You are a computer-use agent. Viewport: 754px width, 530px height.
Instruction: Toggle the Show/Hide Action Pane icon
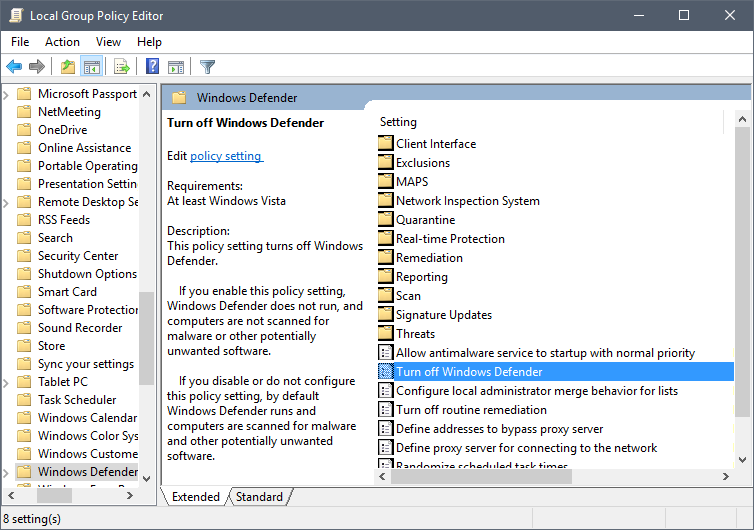(x=176, y=66)
